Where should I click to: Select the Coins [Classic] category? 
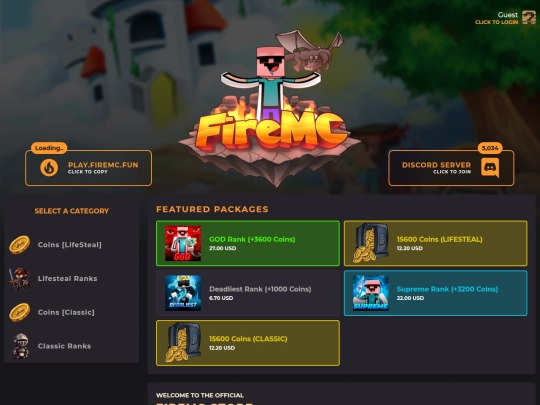(72, 312)
